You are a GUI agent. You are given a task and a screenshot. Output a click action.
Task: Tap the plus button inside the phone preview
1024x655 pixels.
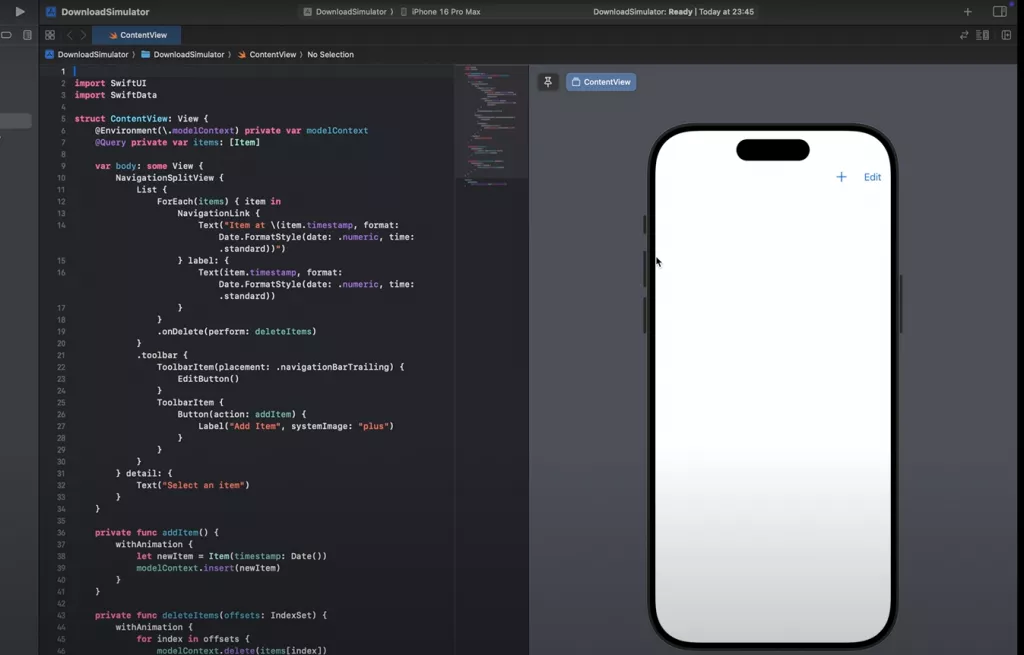pos(840,177)
